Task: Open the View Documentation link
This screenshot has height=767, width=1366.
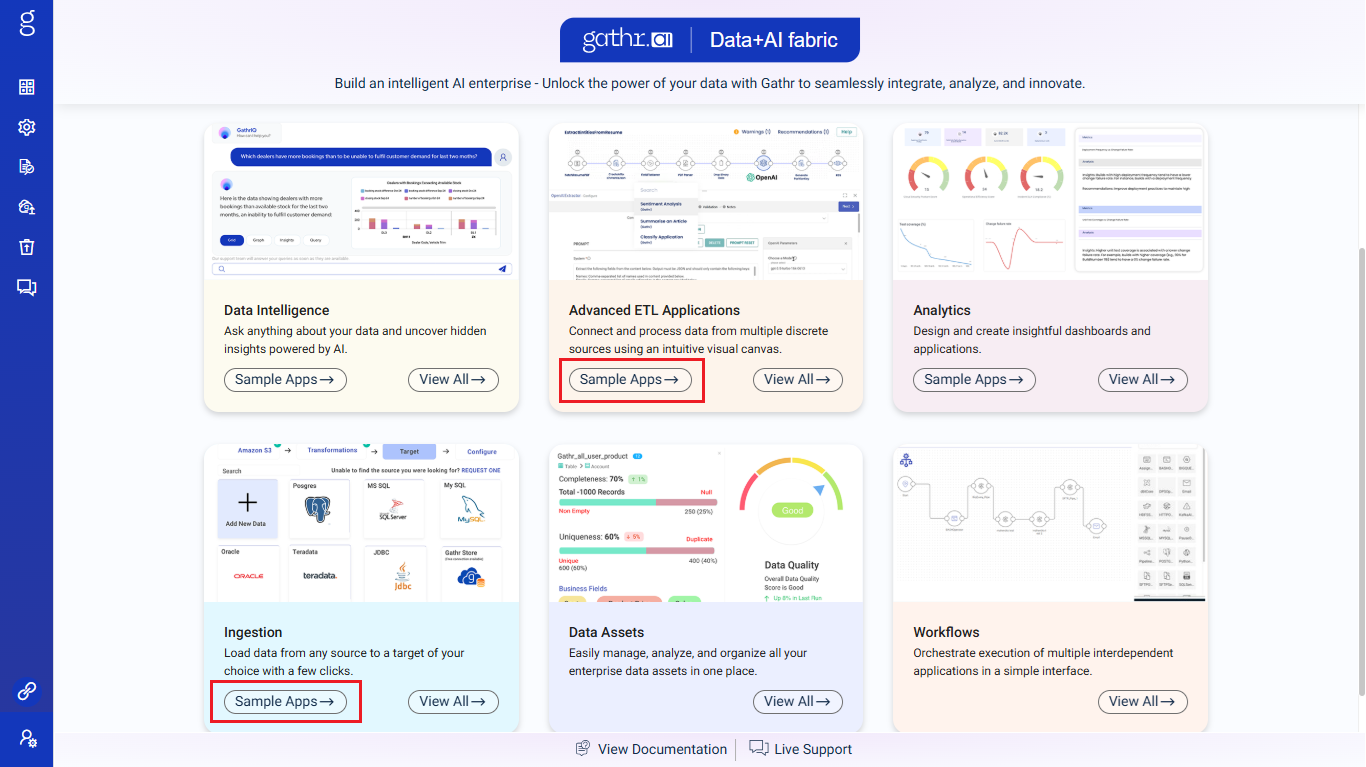Action: tap(651, 749)
